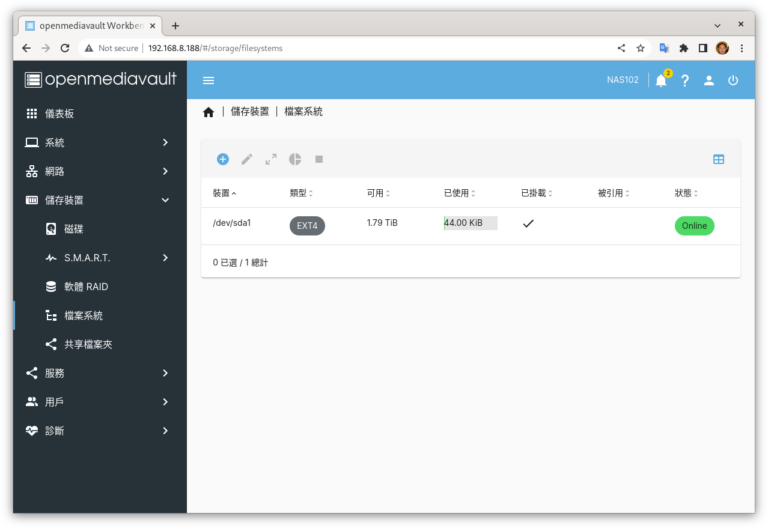Click the browser address bar URL
The image size is (768, 528).
click(215, 48)
